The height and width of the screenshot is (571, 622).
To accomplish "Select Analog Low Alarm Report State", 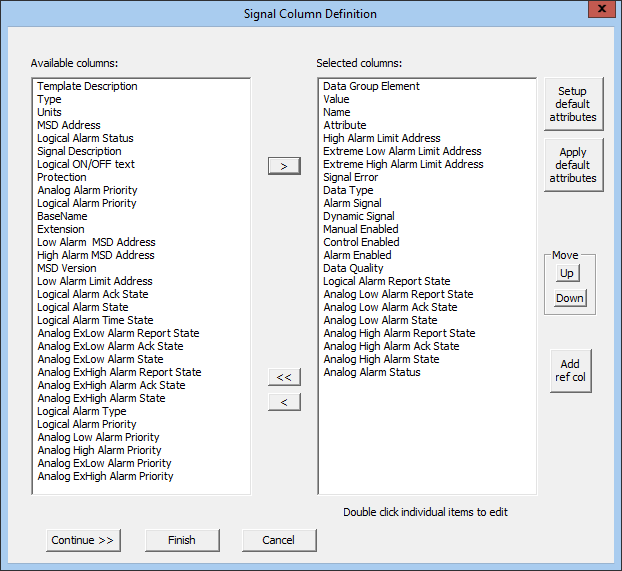I will pyautogui.click(x=398, y=294).
